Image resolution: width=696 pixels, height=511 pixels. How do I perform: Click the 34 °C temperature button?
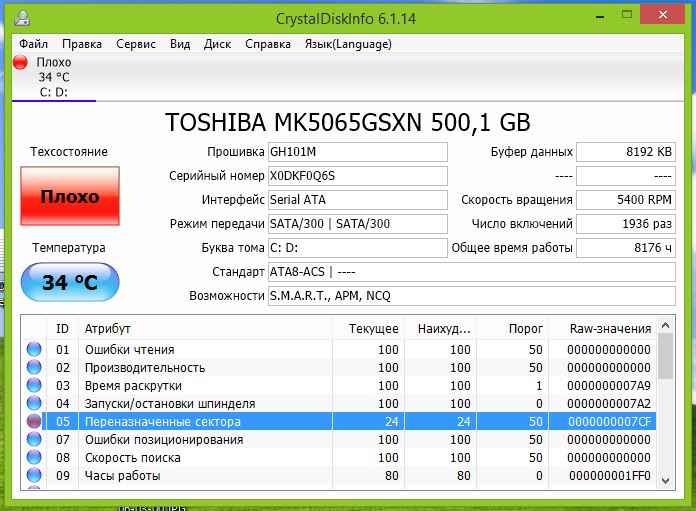point(69,283)
